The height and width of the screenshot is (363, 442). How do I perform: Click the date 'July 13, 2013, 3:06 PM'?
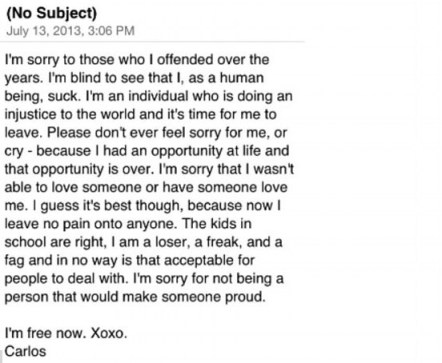71,31
